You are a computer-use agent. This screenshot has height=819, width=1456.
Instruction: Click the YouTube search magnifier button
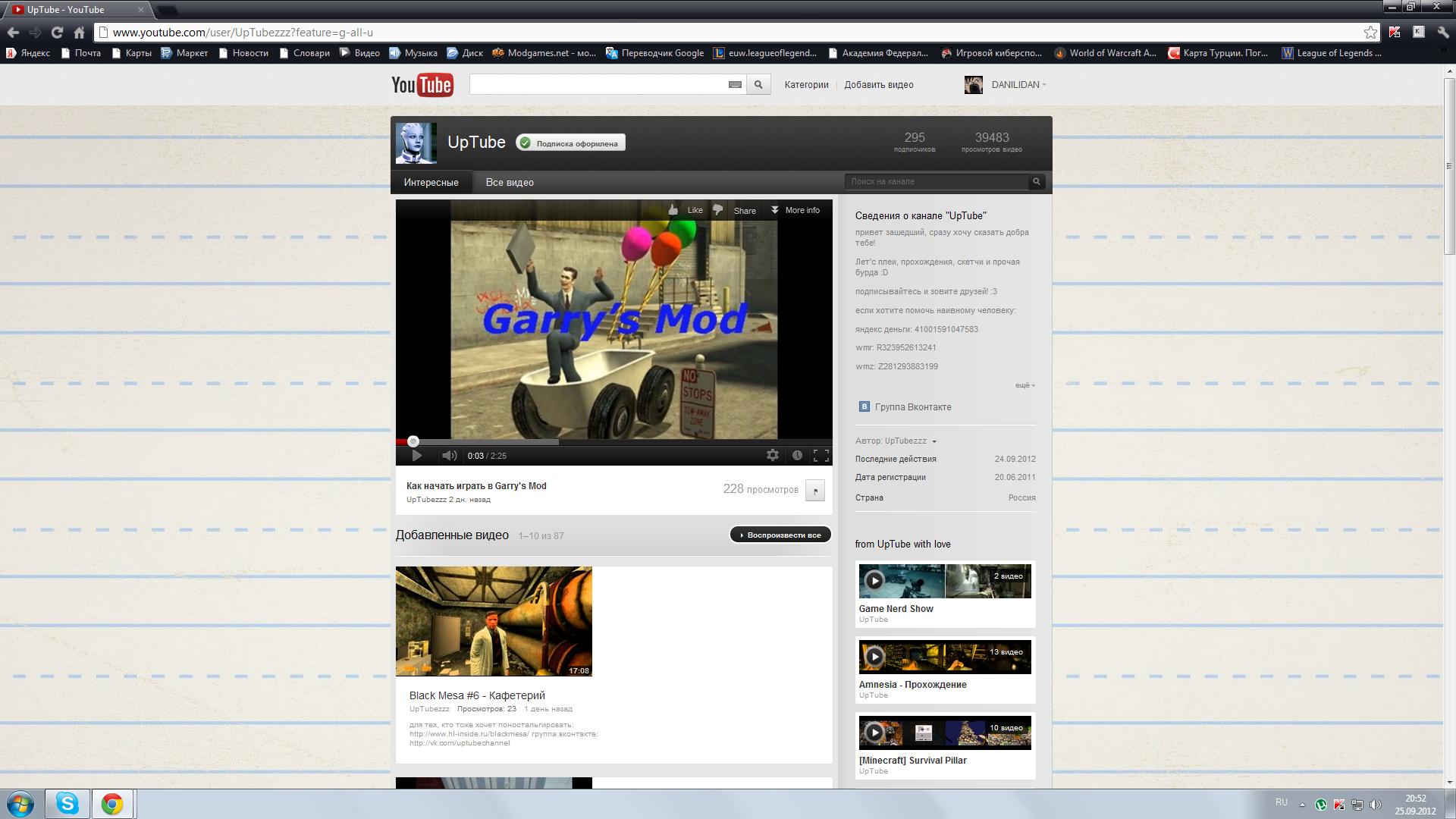pos(758,85)
